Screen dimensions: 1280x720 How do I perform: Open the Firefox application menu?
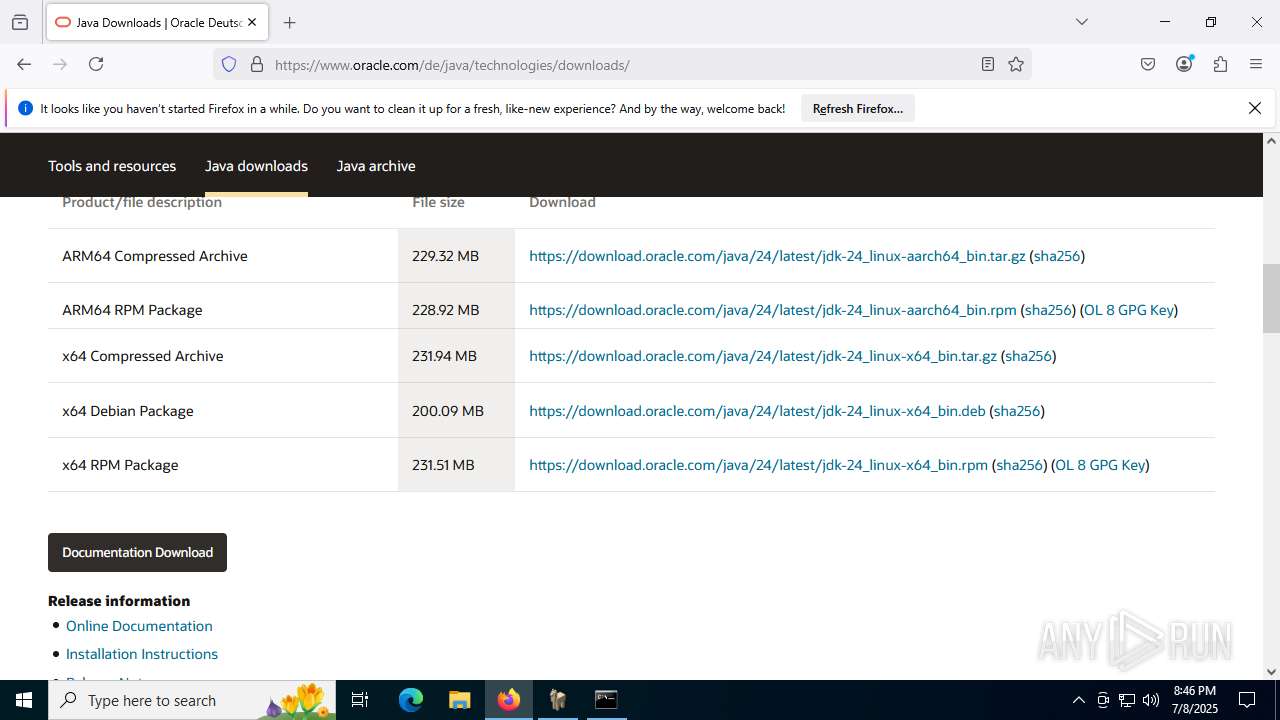[x=1256, y=64]
